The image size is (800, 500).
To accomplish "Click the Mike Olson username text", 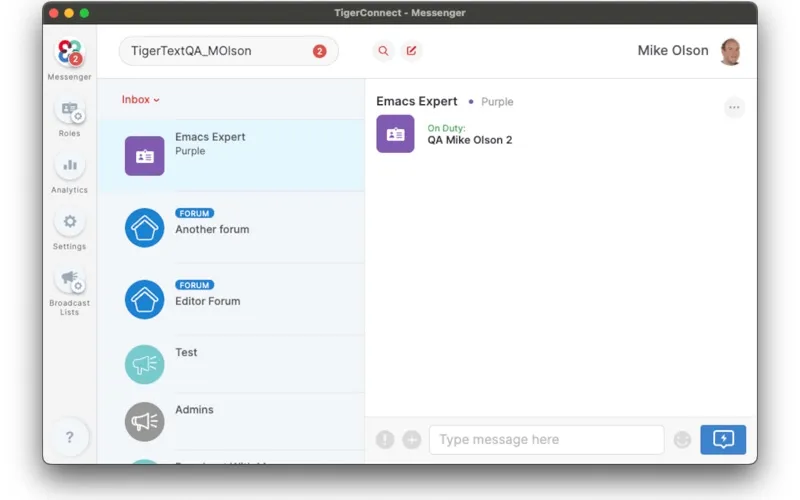I will pos(673,51).
